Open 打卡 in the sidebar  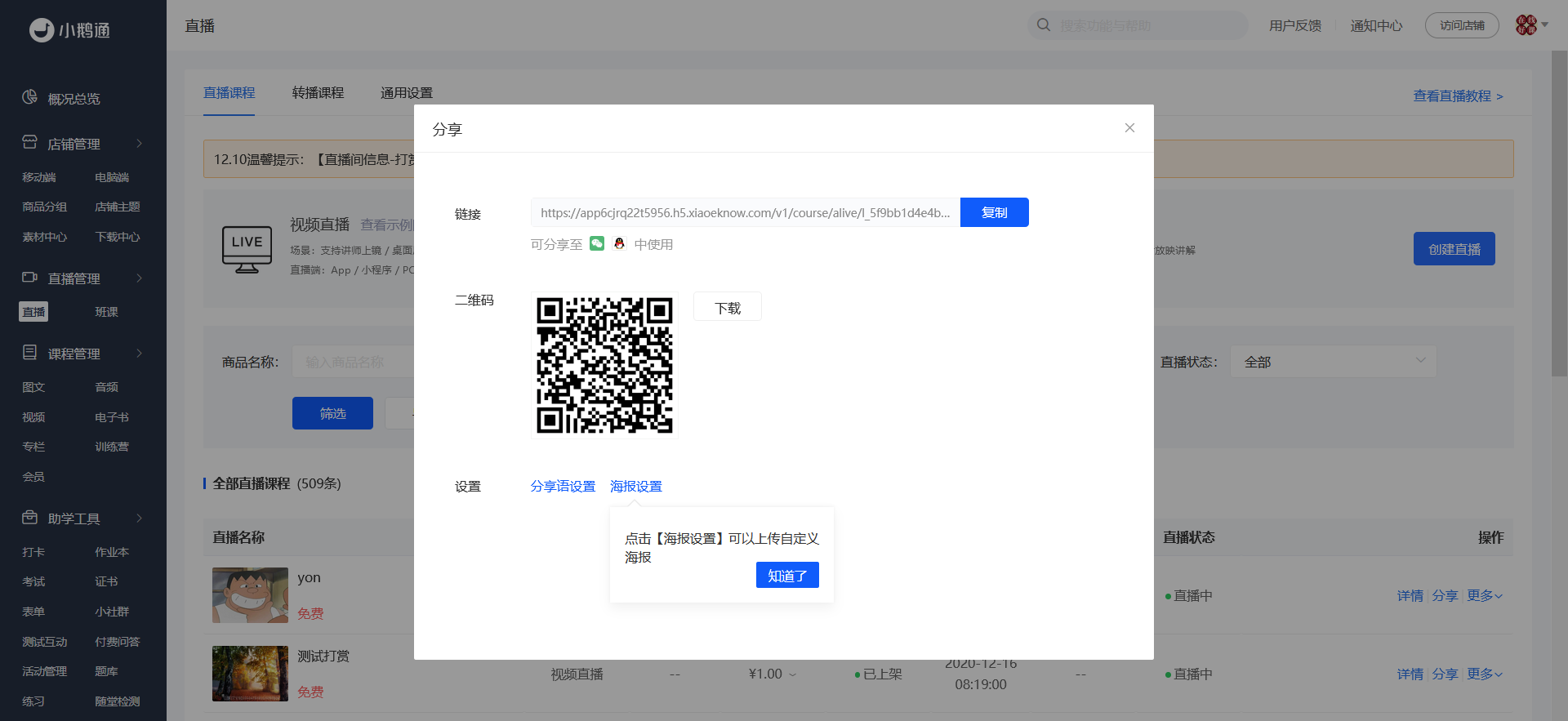coord(33,552)
